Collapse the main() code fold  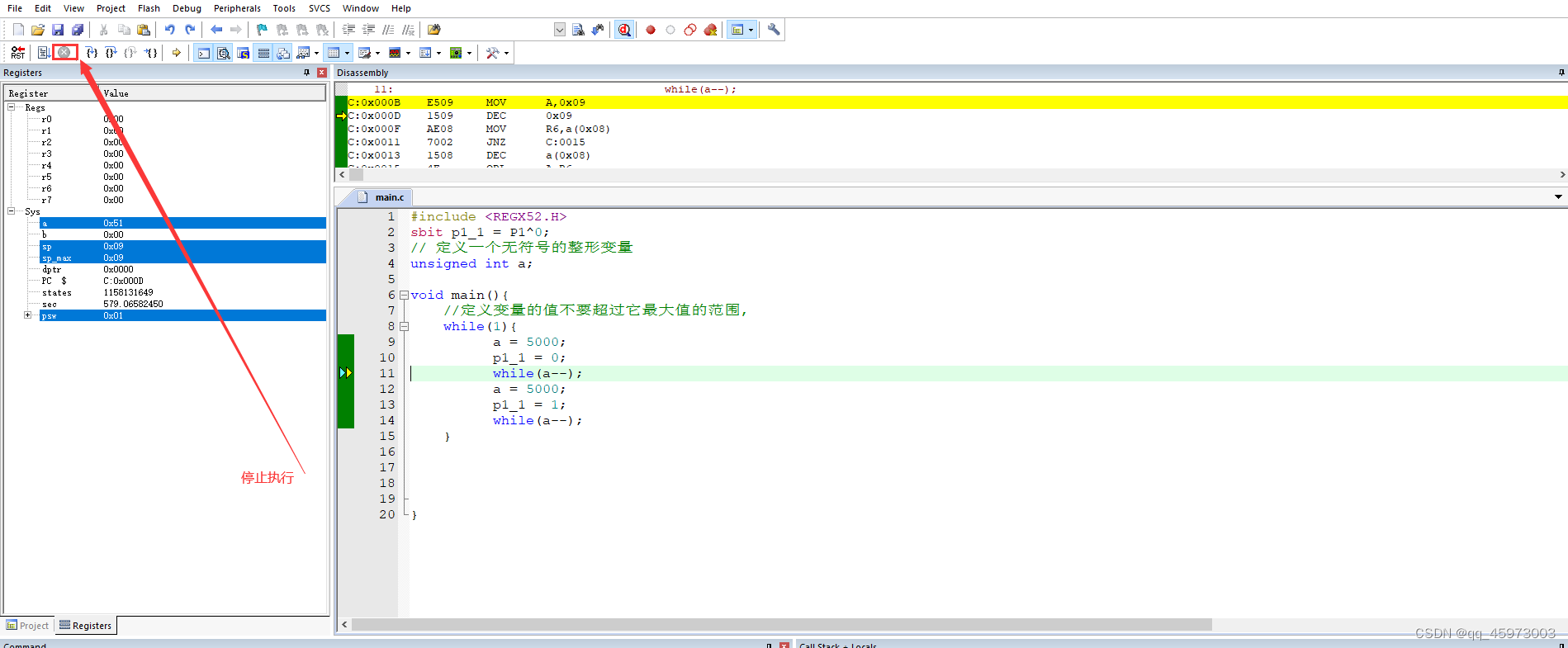click(x=404, y=295)
